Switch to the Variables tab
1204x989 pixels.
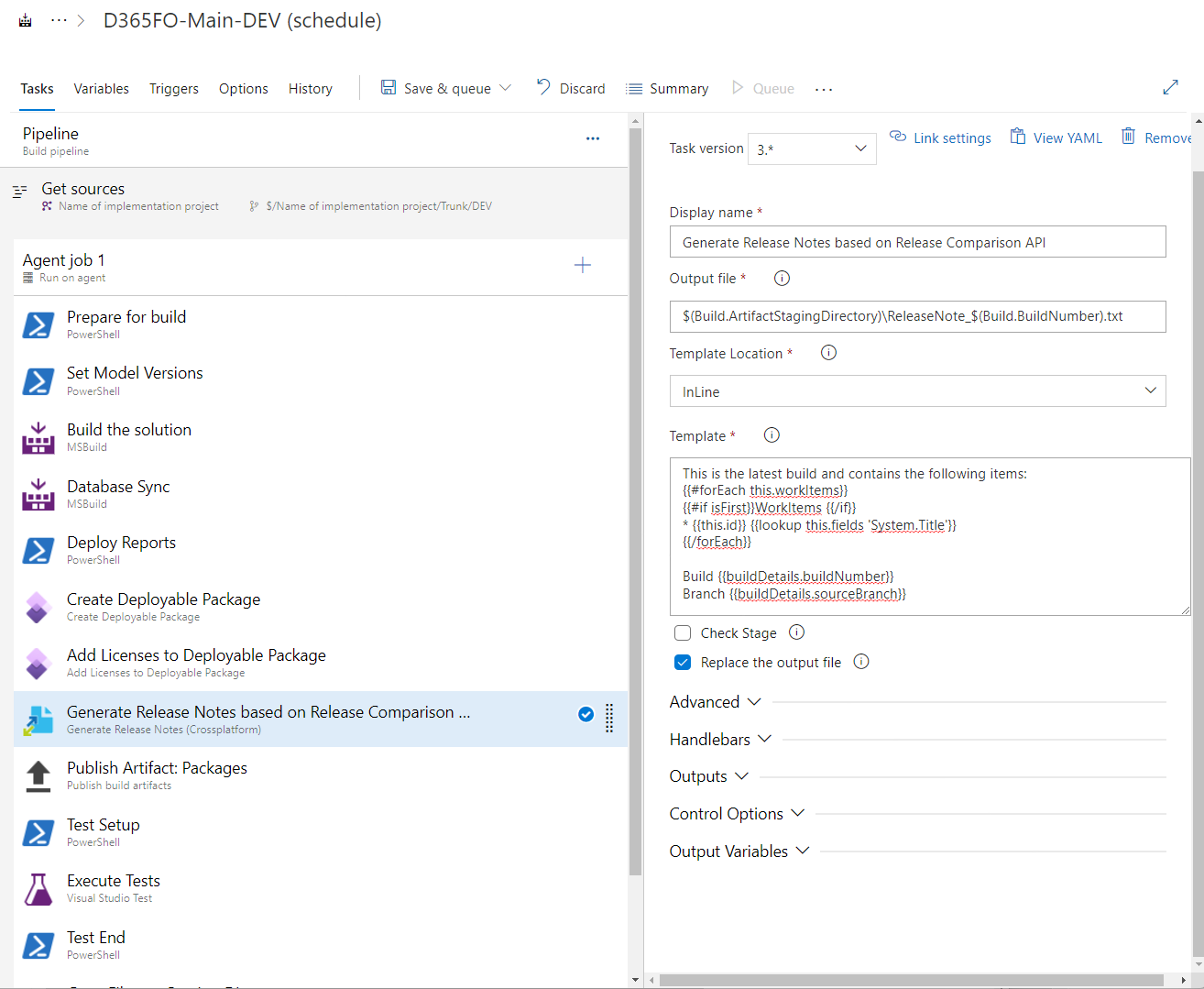coord(101,88)
